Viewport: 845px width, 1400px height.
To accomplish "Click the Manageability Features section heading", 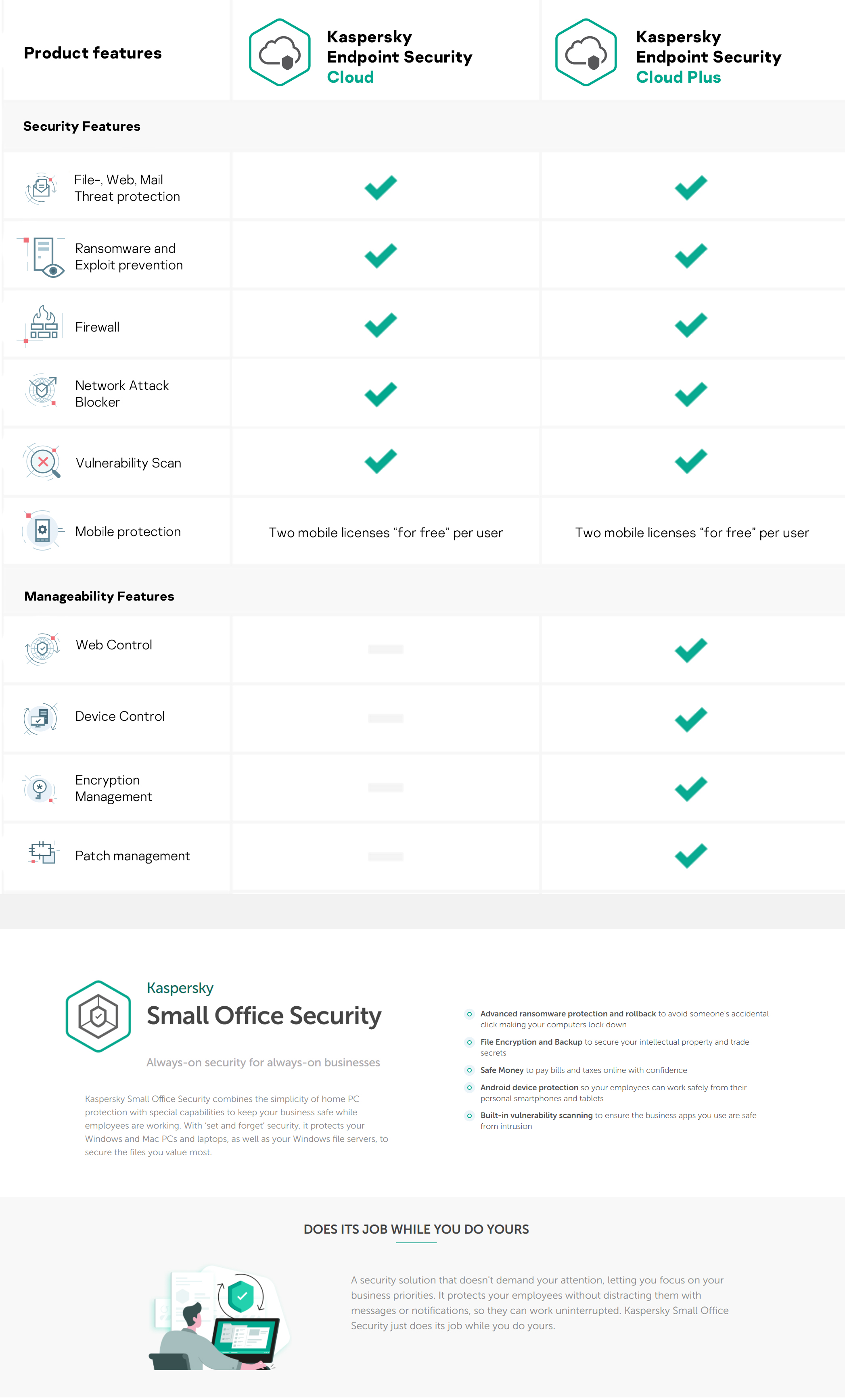I will pyautogui.click(x=99, y=596).
